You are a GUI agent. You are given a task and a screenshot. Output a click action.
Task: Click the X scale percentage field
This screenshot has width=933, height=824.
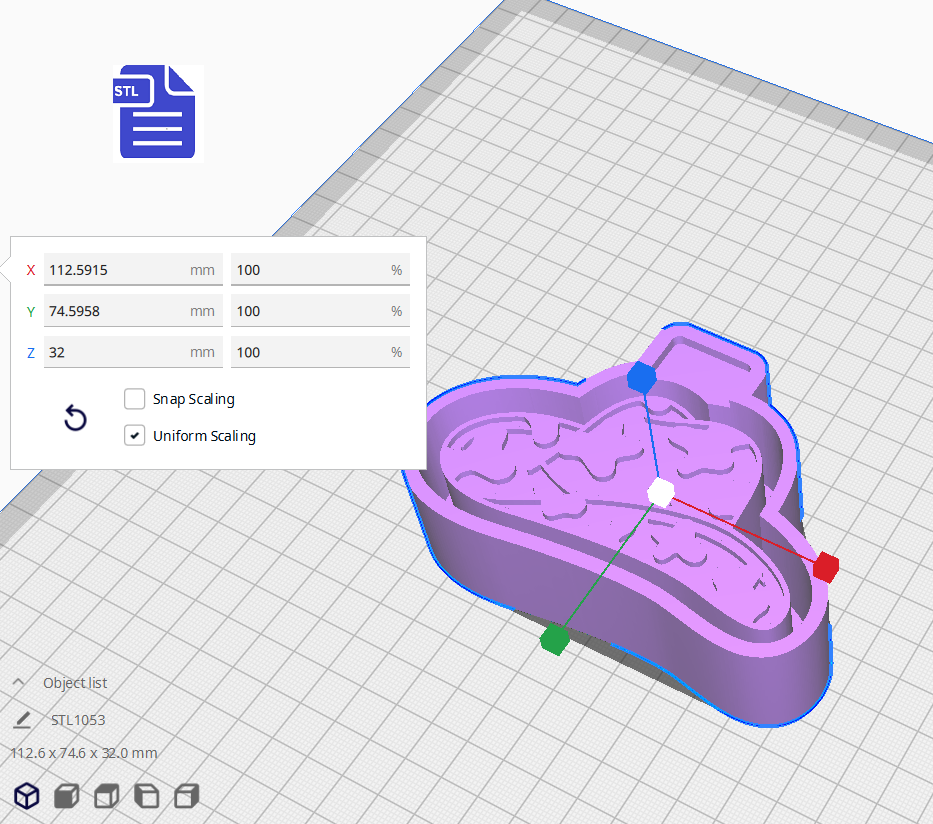(310, 270)
